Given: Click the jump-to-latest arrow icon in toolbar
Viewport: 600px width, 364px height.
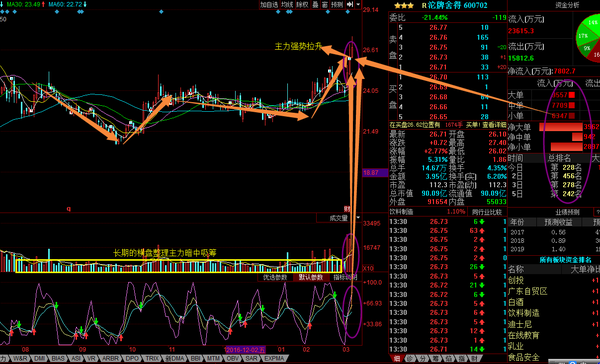Looking at the screenshot, I should tap(350, 5).
